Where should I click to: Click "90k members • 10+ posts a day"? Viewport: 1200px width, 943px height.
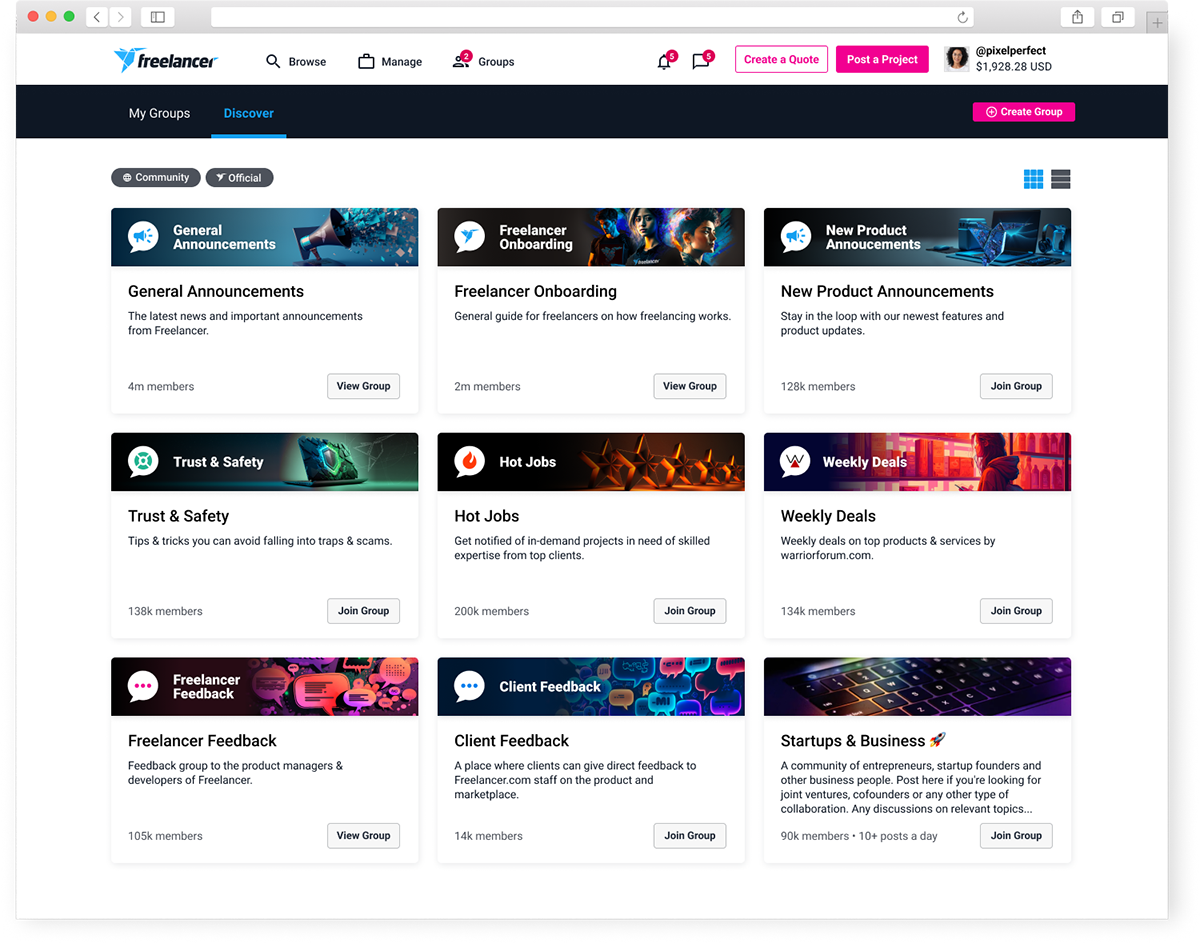point(859,837)
